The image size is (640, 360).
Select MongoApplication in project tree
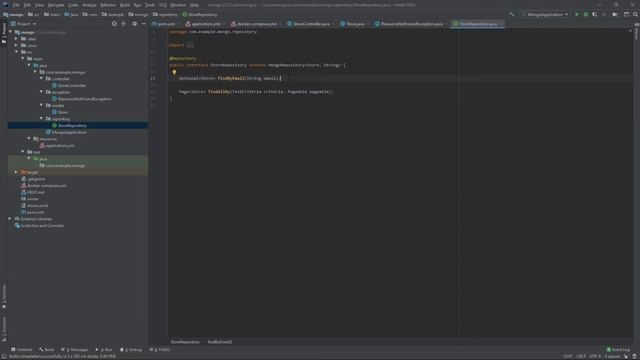tap(69, 132)
